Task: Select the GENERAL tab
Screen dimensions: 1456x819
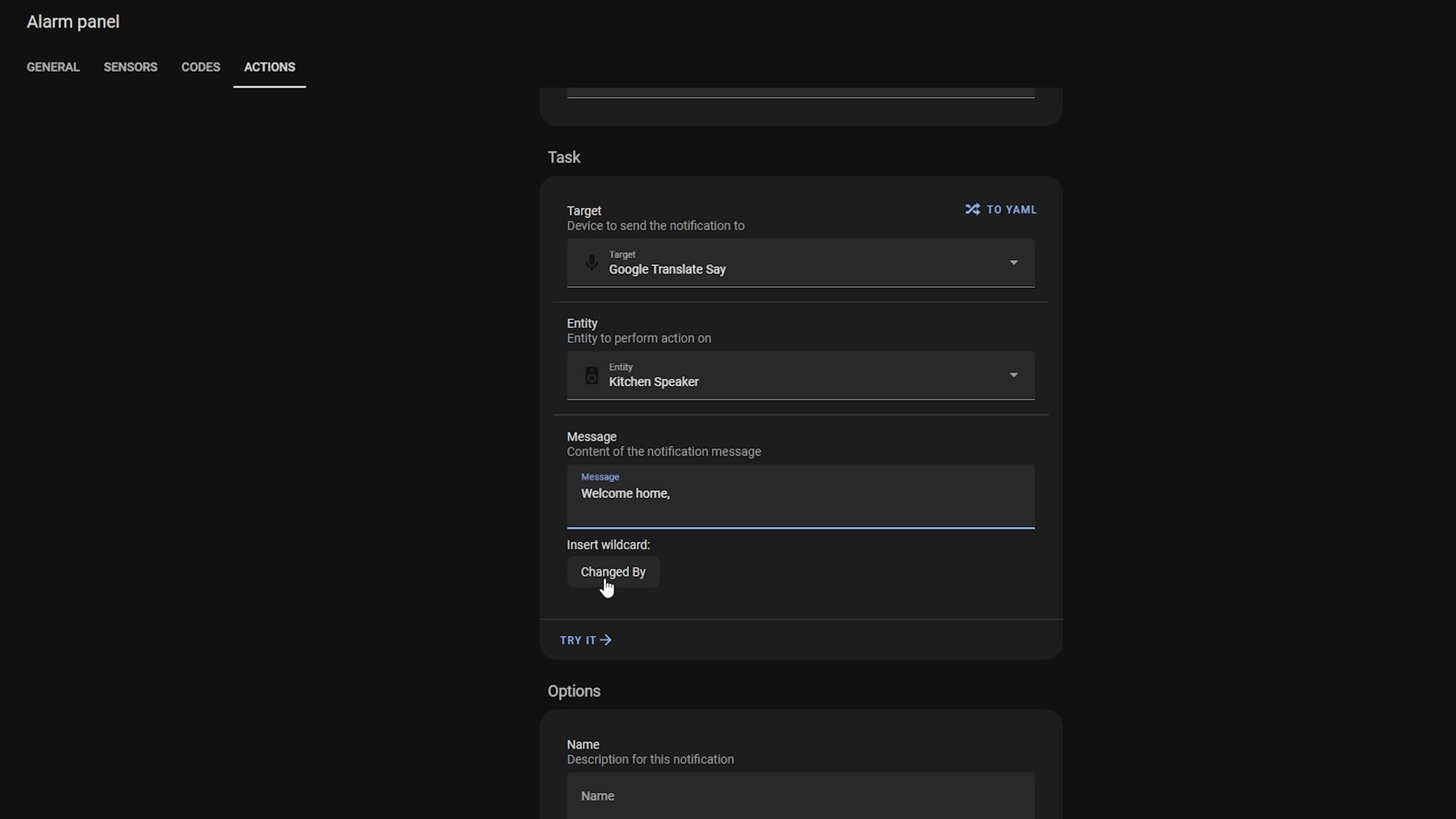Action: pos(52,67)
